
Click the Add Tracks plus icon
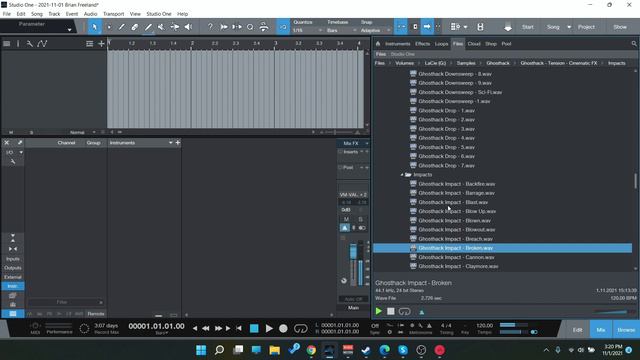(101, 44)
